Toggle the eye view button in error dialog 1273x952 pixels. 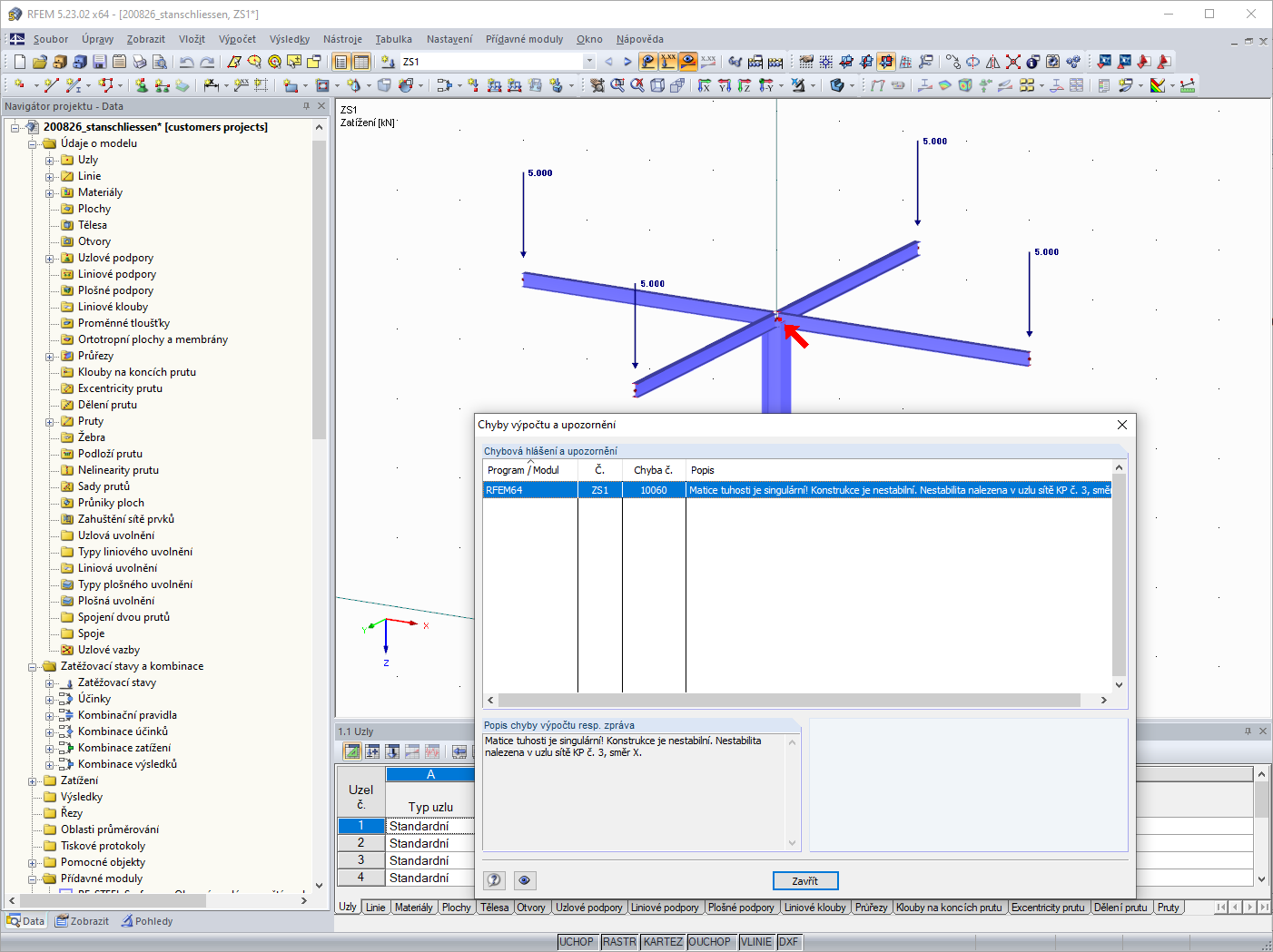tap(525, 880)
